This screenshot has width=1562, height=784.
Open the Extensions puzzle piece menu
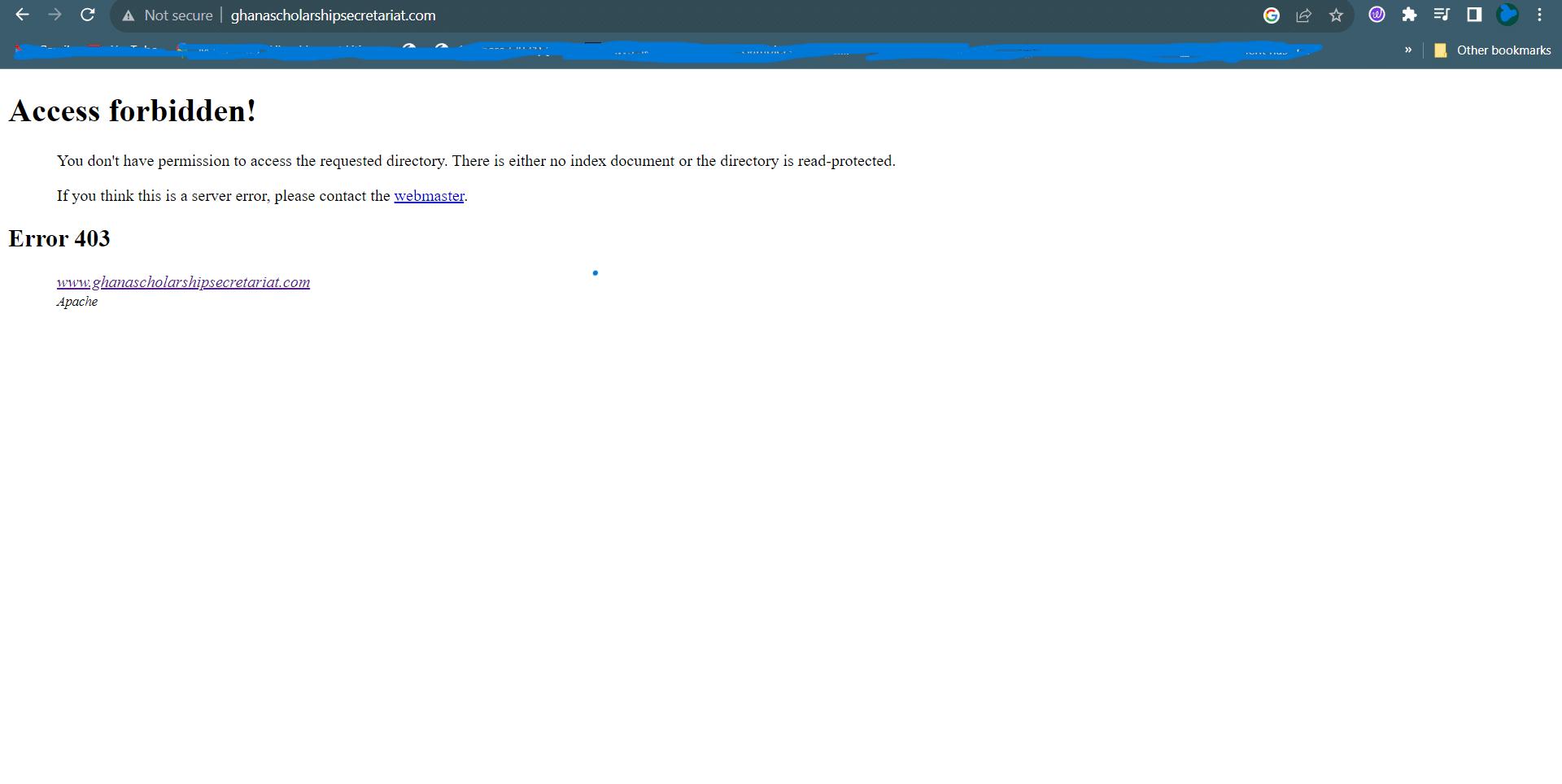pyautogui.click(x=1409, y=15)
